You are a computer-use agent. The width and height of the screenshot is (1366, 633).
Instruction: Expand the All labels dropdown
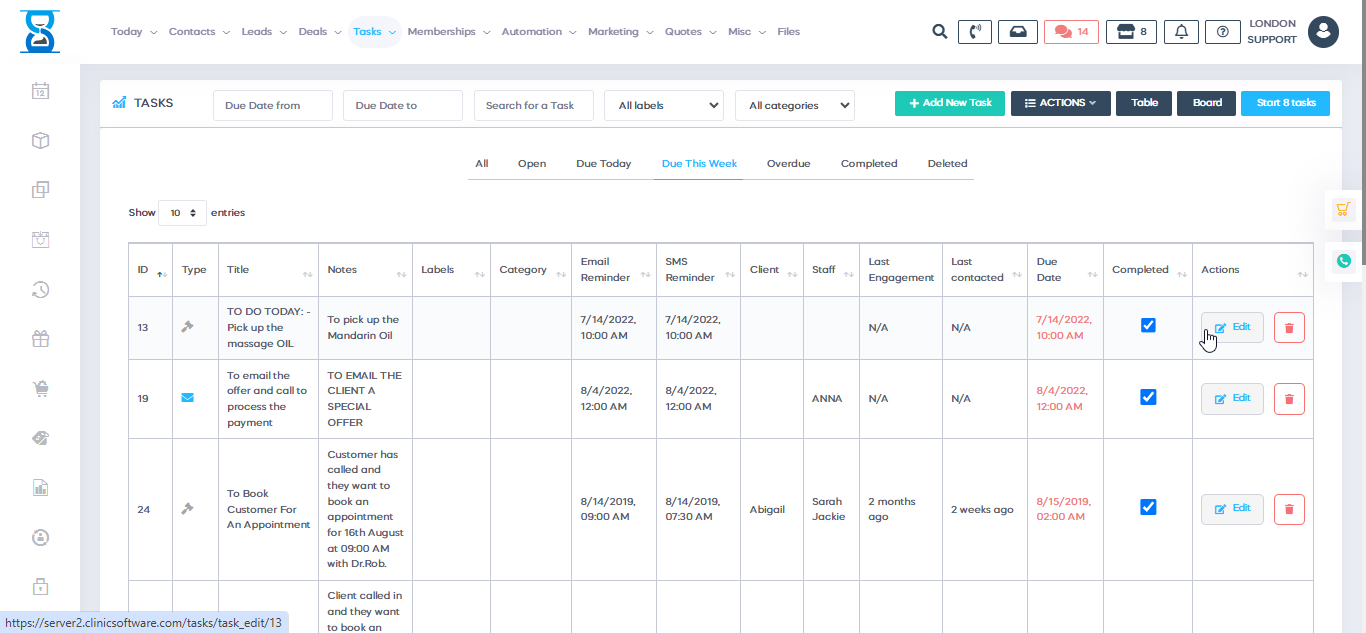pos(664,105)
